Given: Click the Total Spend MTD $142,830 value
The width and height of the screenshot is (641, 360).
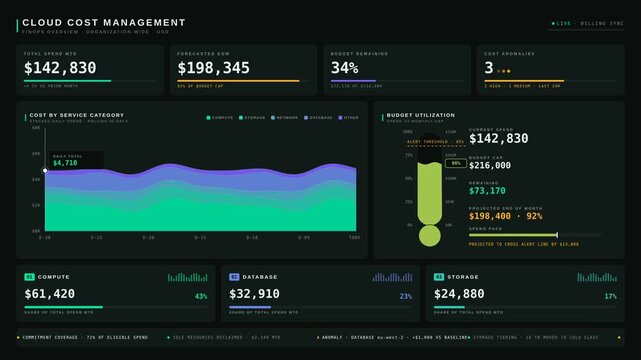Looking at the screenshot, I should (x=60, y=68).
